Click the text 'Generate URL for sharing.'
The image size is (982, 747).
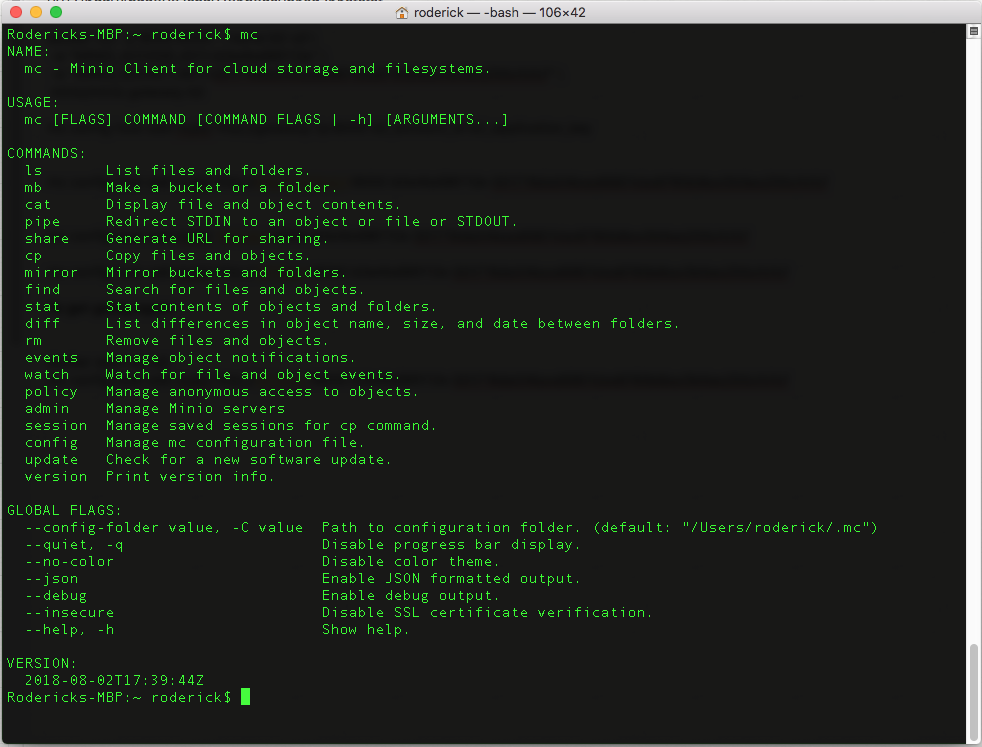(217, 238)
